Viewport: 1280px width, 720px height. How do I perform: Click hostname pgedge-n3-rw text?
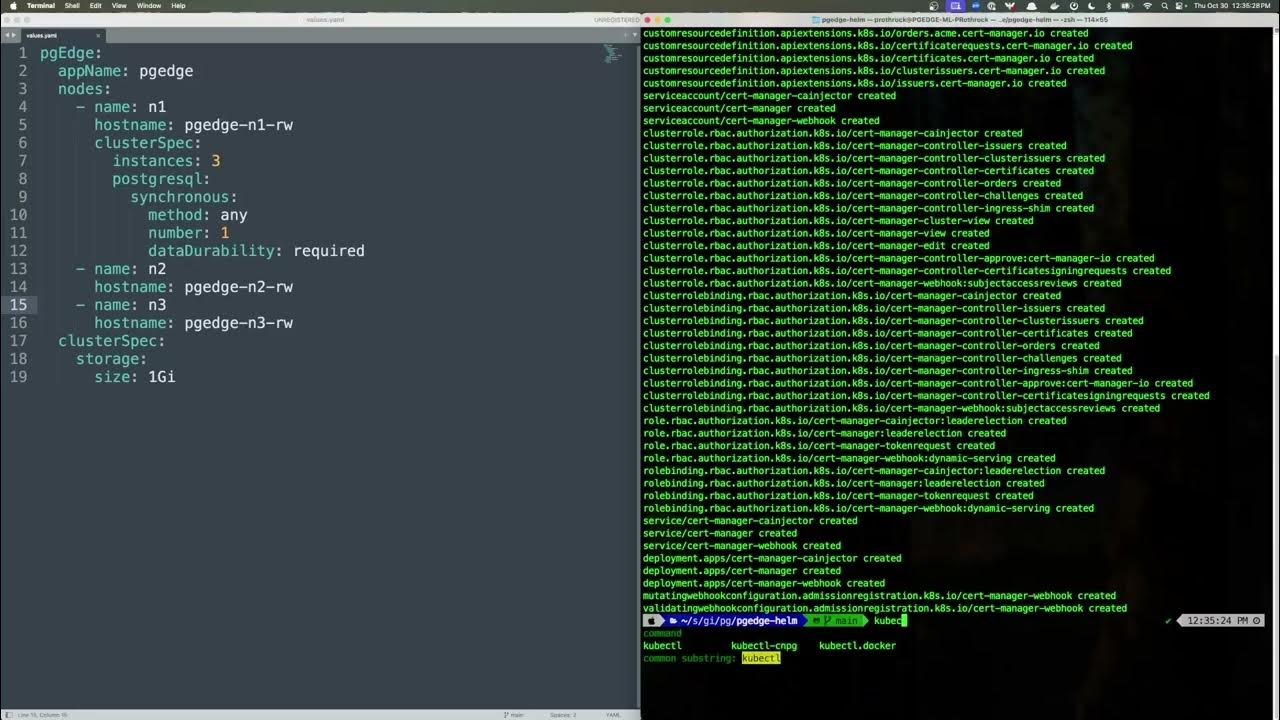(x=238, y=323)
